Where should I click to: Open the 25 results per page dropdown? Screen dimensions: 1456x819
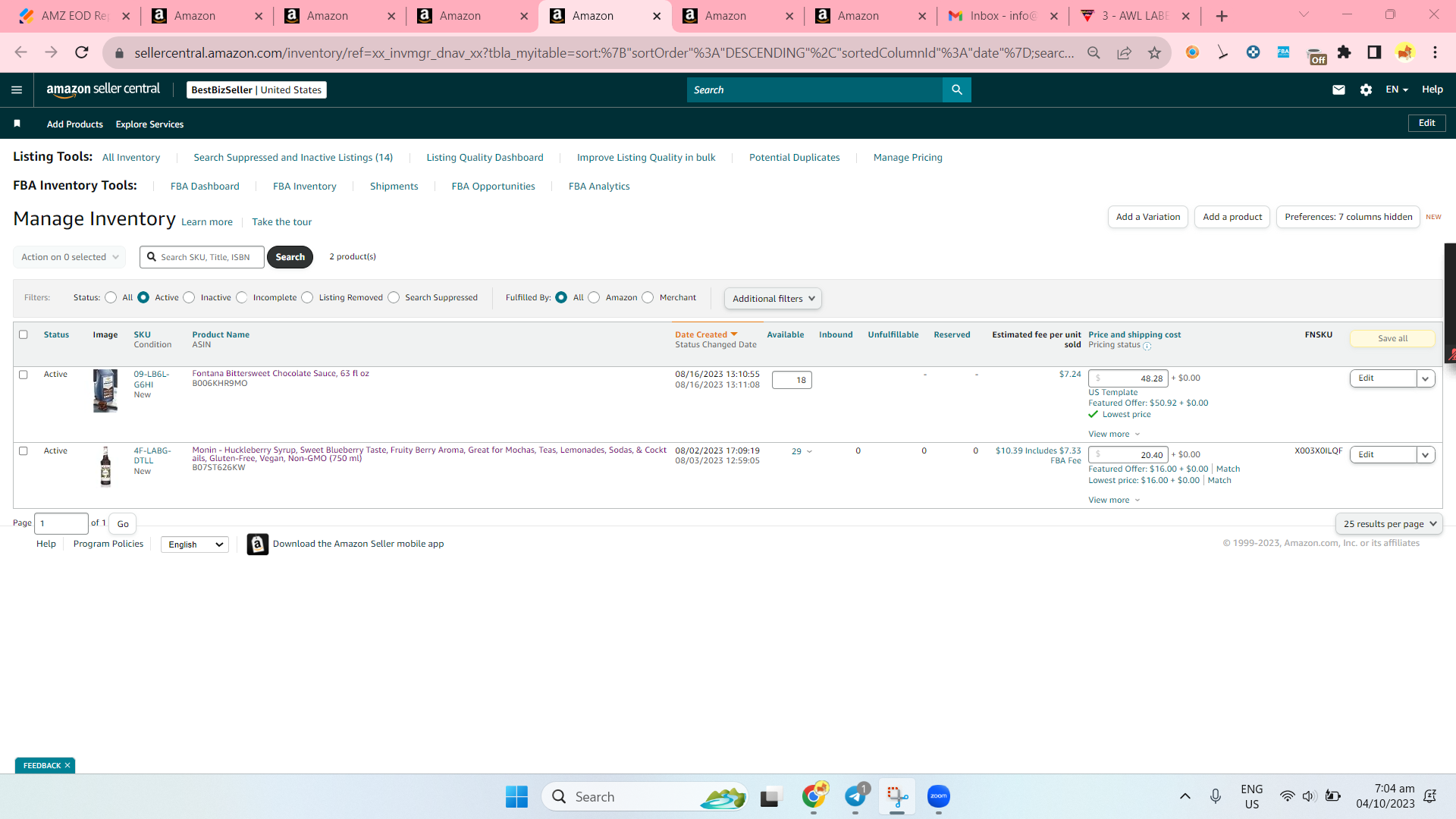(1389, 524)
